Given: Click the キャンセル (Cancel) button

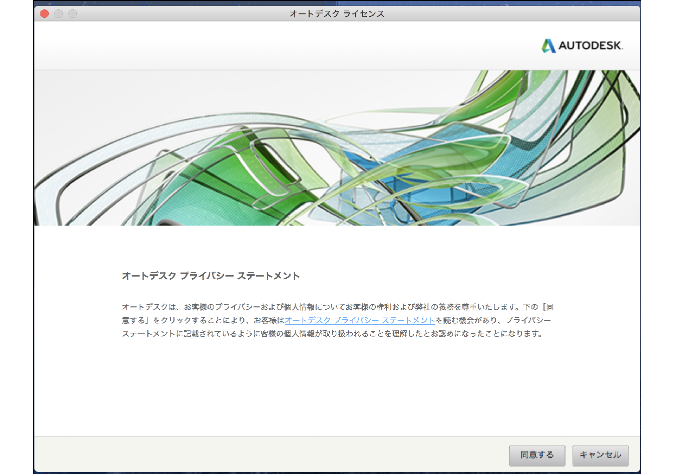Looking at the screenshot, I should pos(600,455).
